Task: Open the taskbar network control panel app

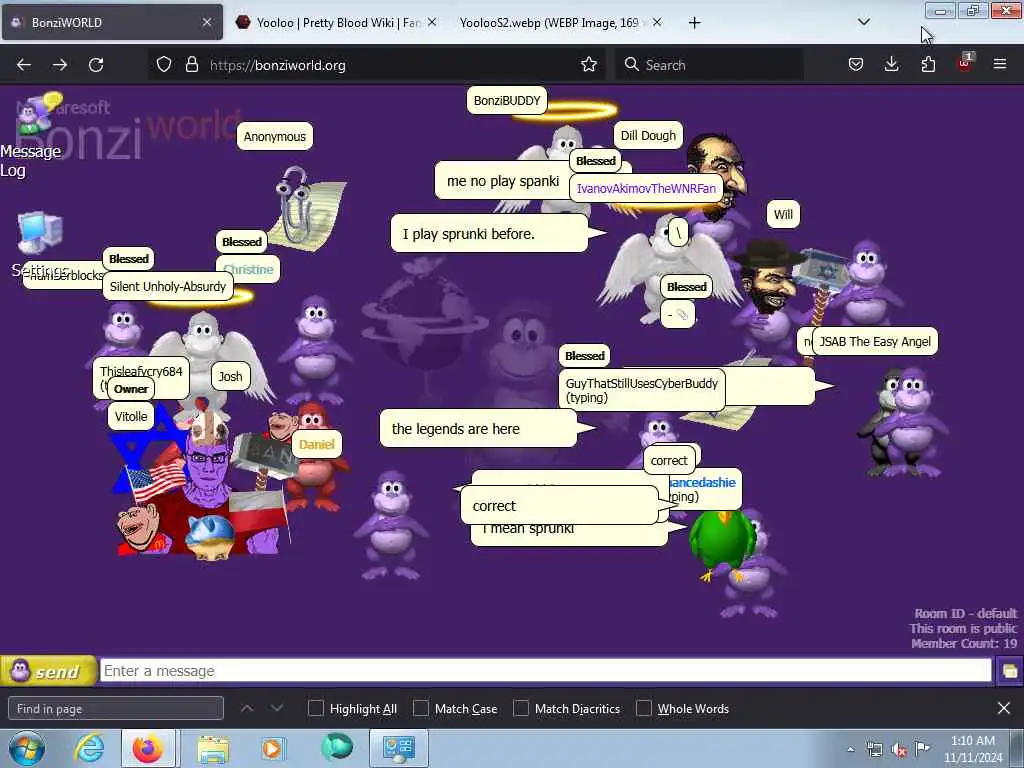Action: pyautogui.click(x=399, y=749)
